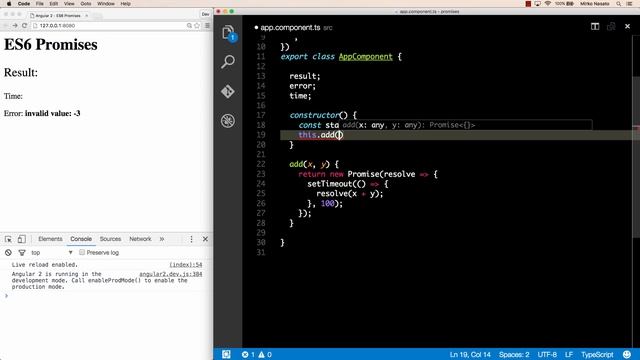Screen dimensions: 640x360
Task: Open the Goto menu in the menu bar
Action: pos(86,4)
